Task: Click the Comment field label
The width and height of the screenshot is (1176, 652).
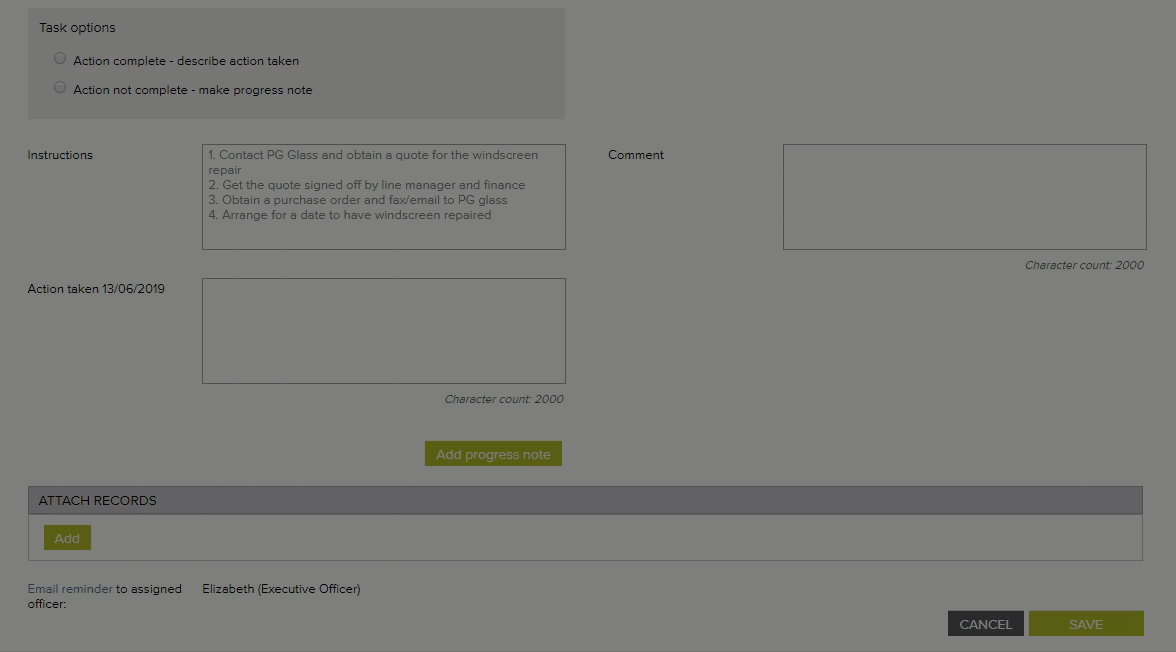Action: (635, 155)
